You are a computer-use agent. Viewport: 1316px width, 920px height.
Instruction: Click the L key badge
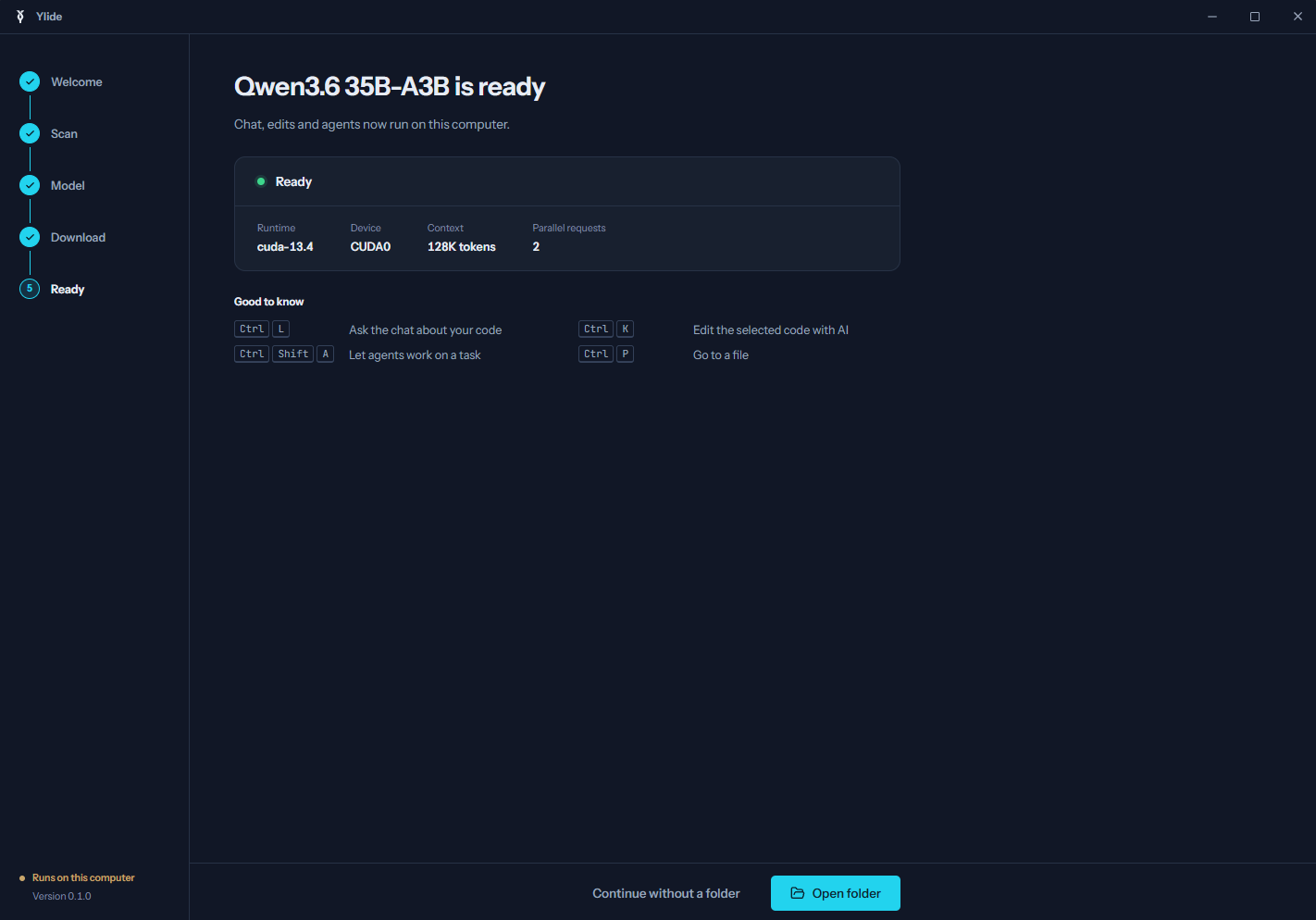[x=281, y=329]
